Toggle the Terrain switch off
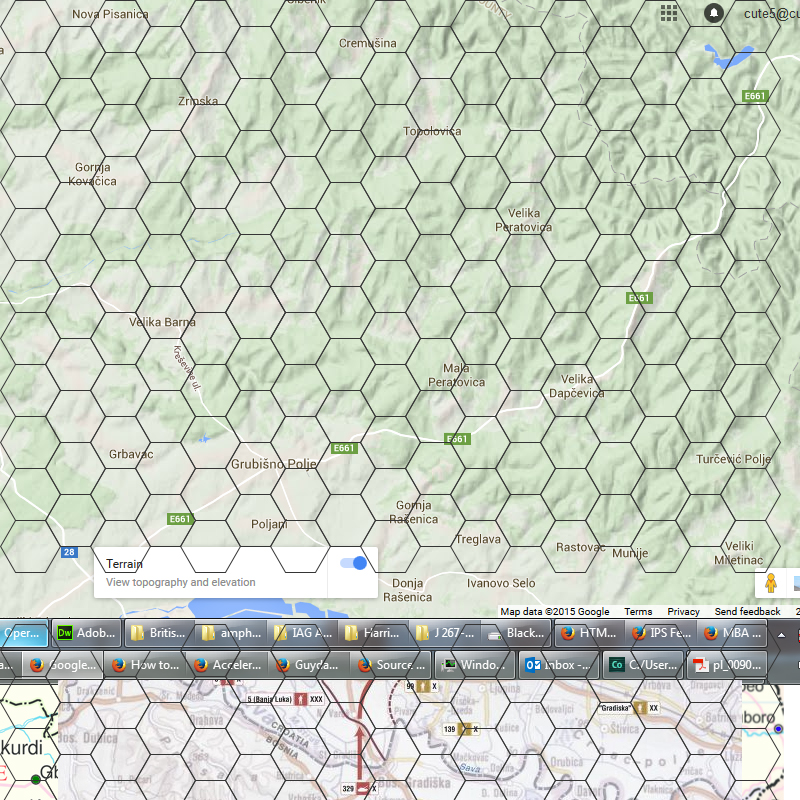The height and width of the screenshot is (800, 800). 353,563
